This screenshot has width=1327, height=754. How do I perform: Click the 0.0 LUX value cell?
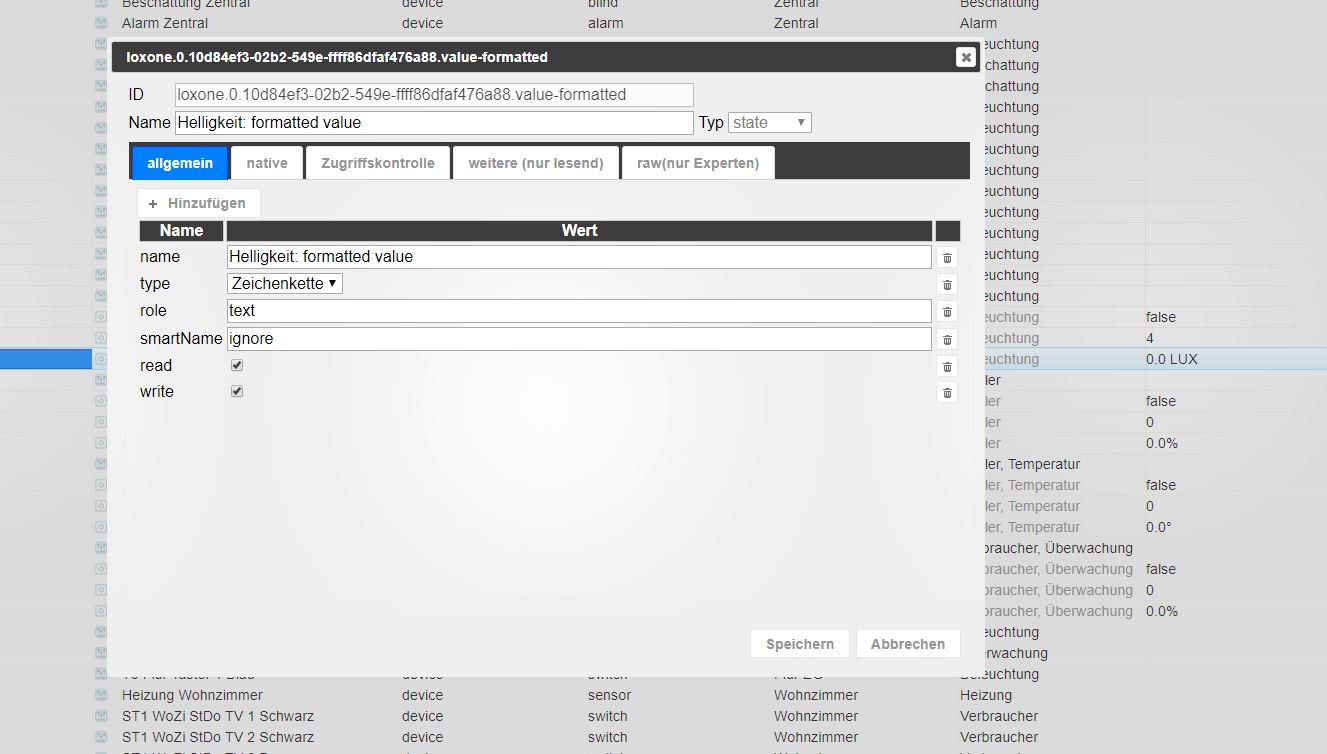click(1172, 359)
